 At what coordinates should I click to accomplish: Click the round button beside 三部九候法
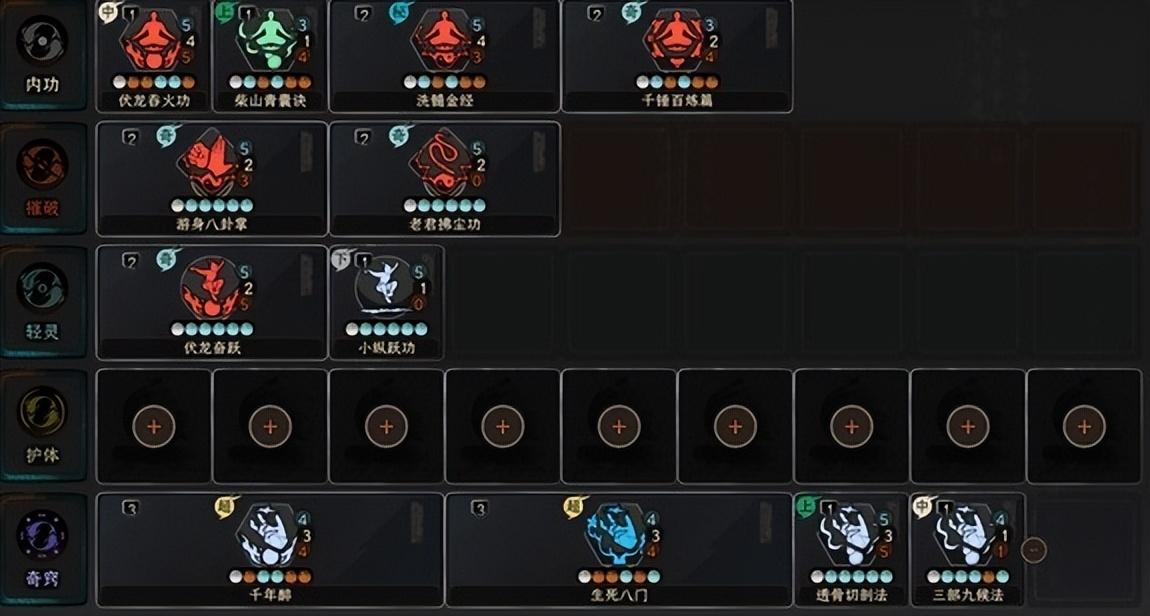pos(1034,549)
